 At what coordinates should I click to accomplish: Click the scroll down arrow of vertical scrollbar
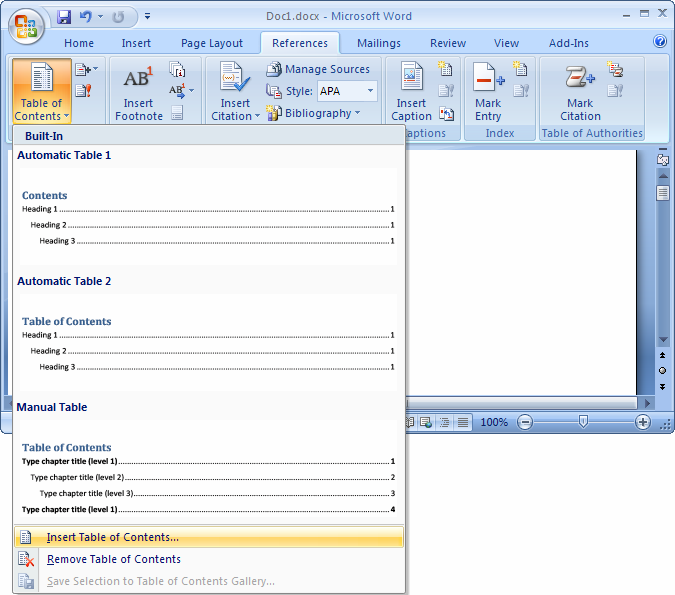663,339
